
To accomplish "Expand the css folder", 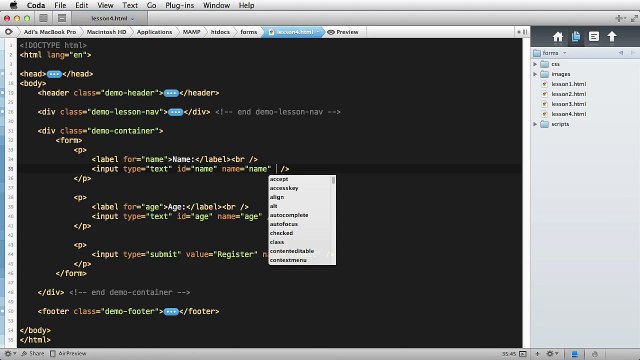I will tap(535, 64).
